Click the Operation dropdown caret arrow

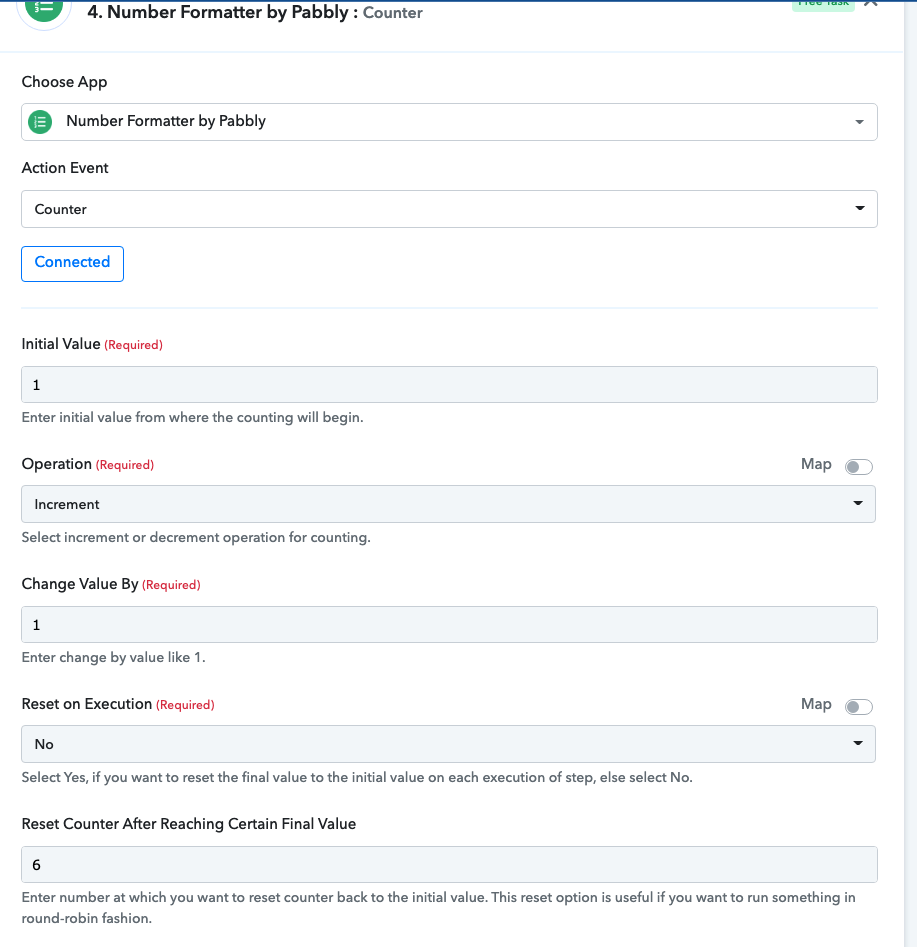[858, 503]
